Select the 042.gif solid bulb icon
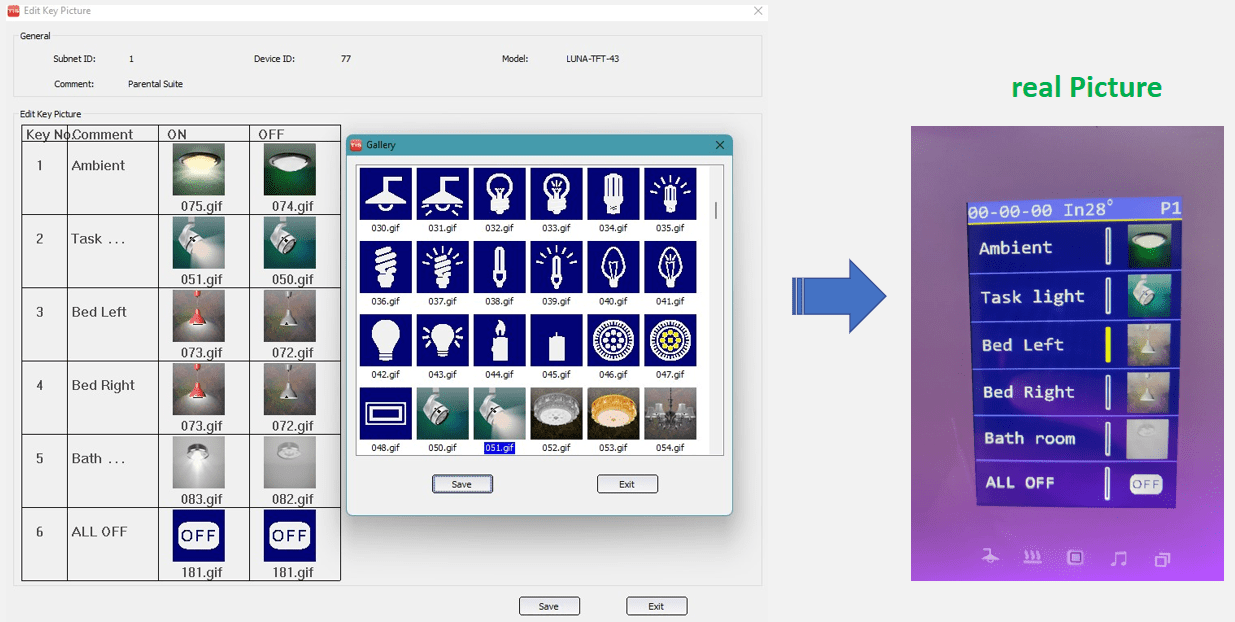Image resolution: width=1235 pixels, height=622 pixels. point(385,340)
